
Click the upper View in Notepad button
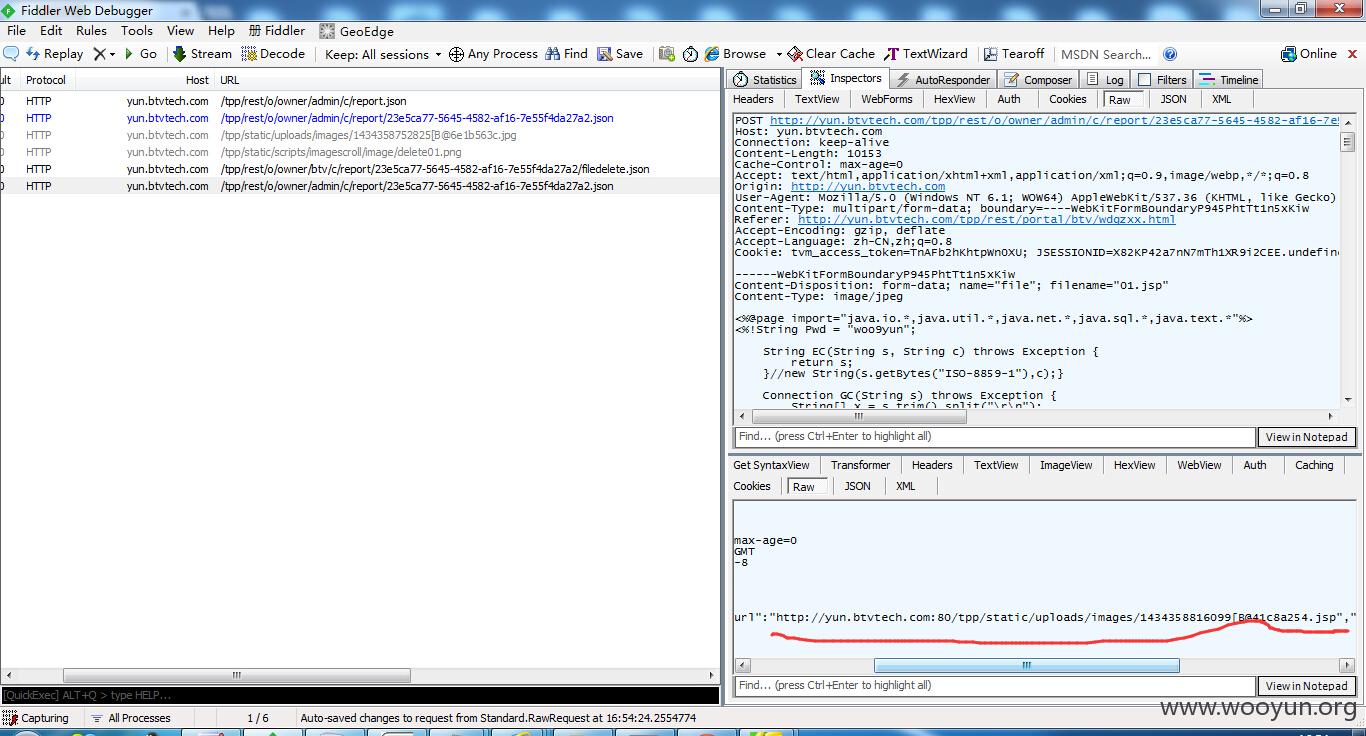(1306, 437)
